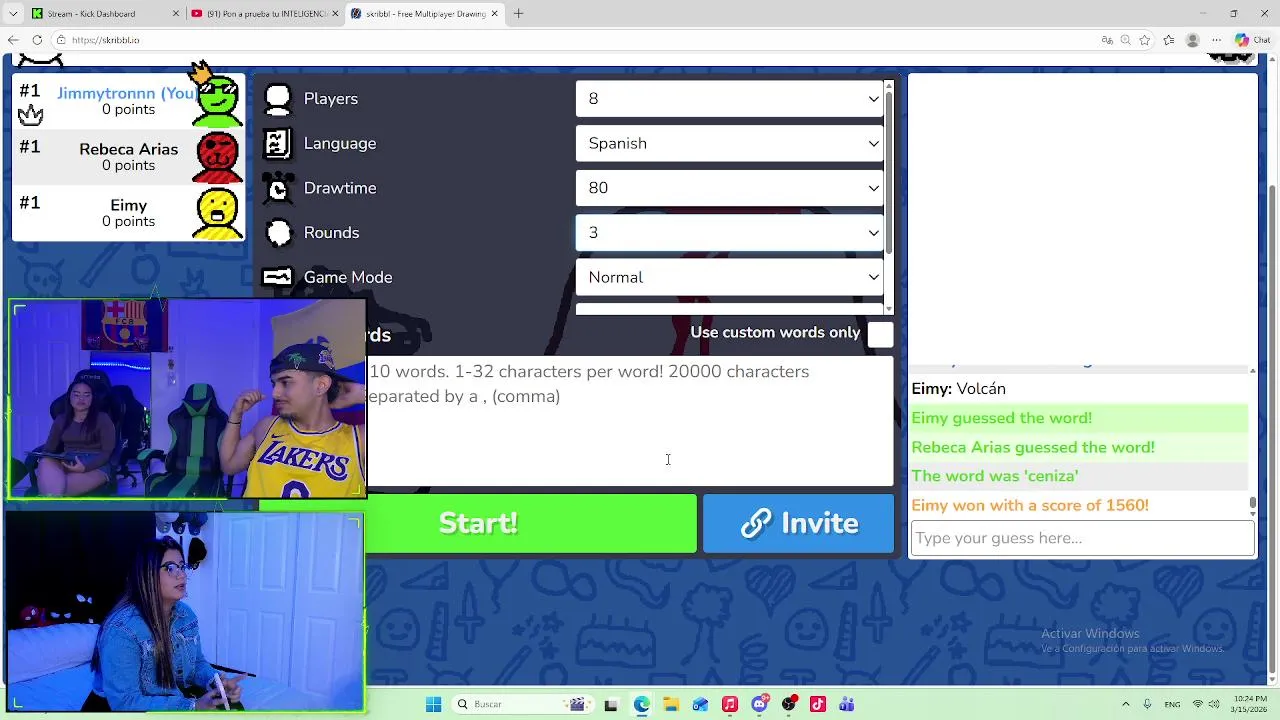Click the Game Mode icon
1280x720 pixels.
[277, 277]
